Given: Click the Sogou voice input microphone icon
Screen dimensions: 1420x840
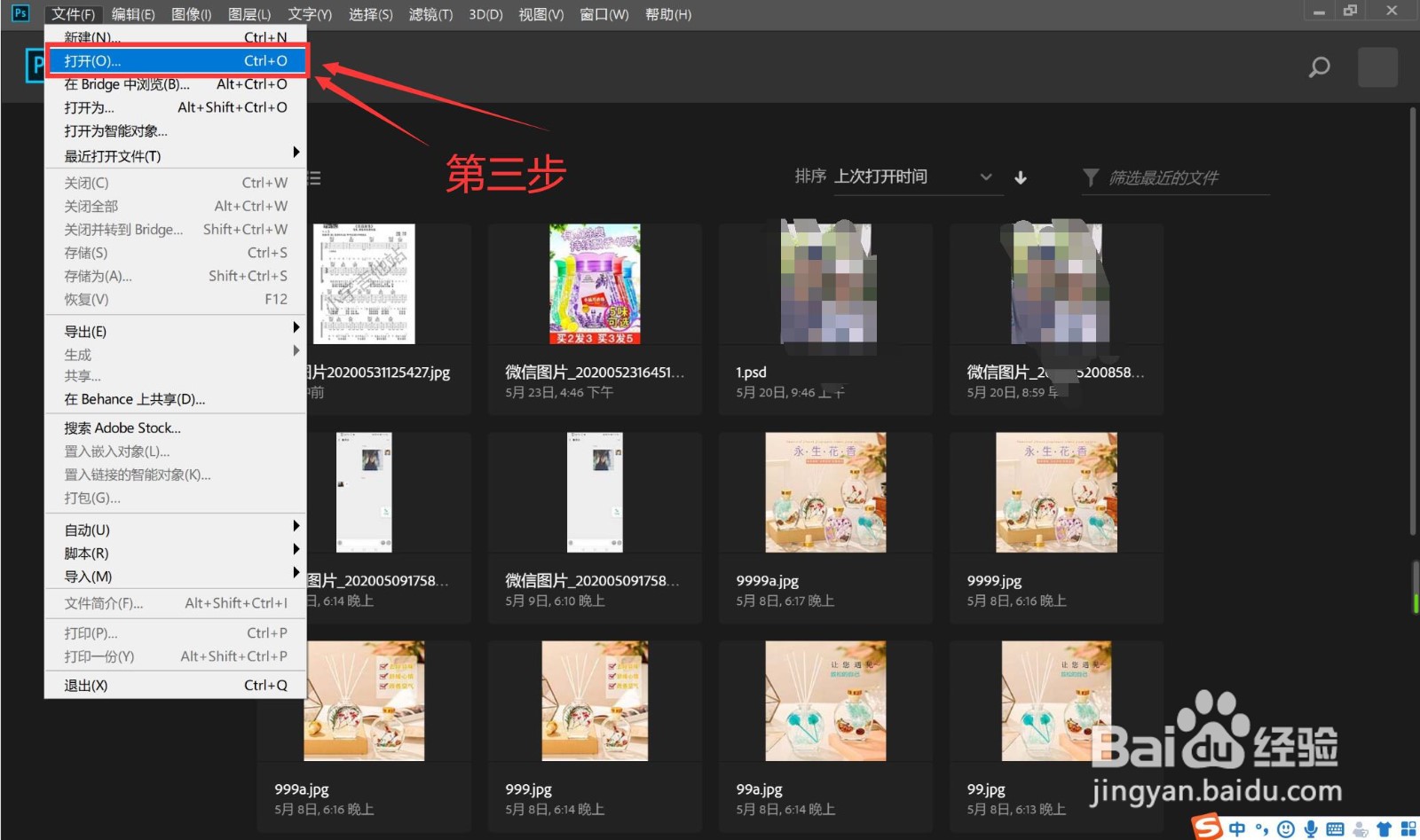Looking at the screenshot, I should 1311,828.
